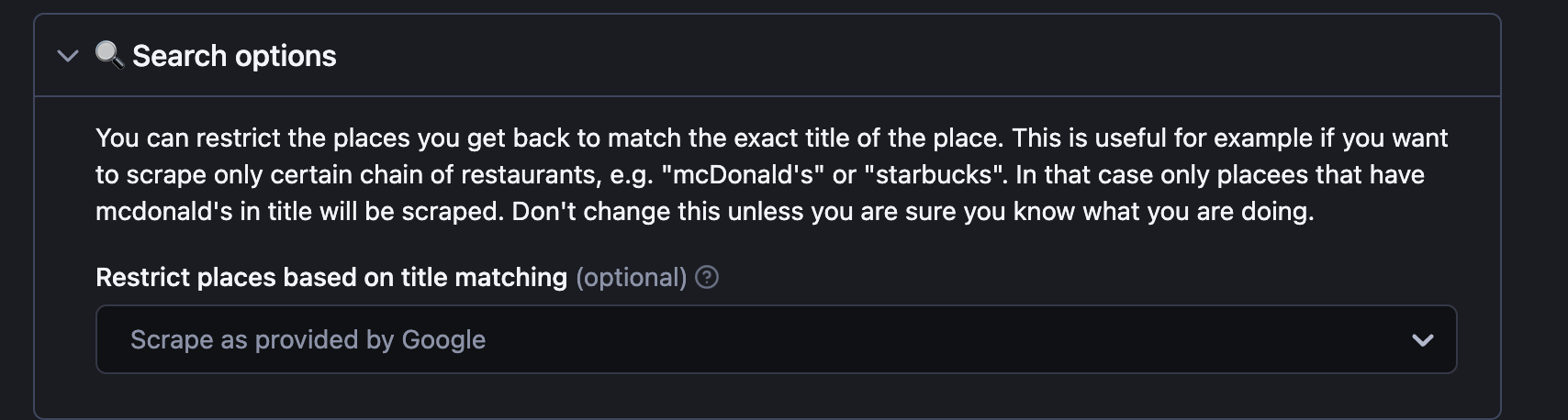The image size is (1568, 420).
Task: Click the '(optional)' text beside the label
Action: [x=632, y=277]
